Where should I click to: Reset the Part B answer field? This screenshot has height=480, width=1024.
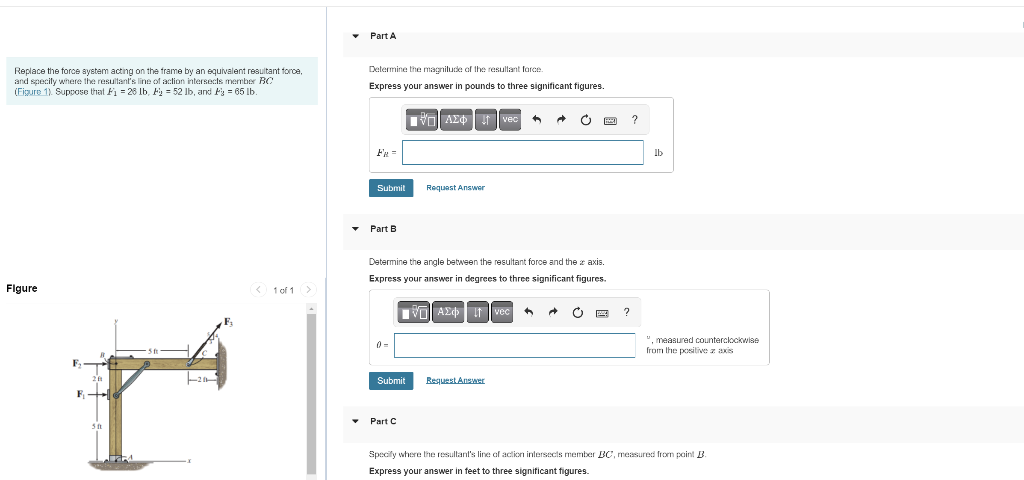coord(578,312)
